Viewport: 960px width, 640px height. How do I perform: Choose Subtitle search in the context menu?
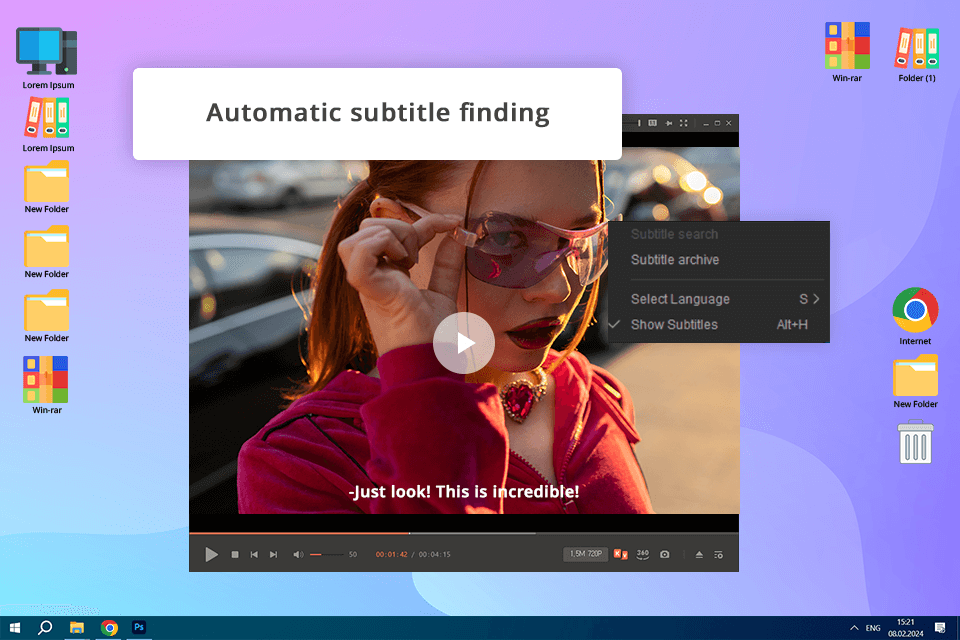point(719,234)
